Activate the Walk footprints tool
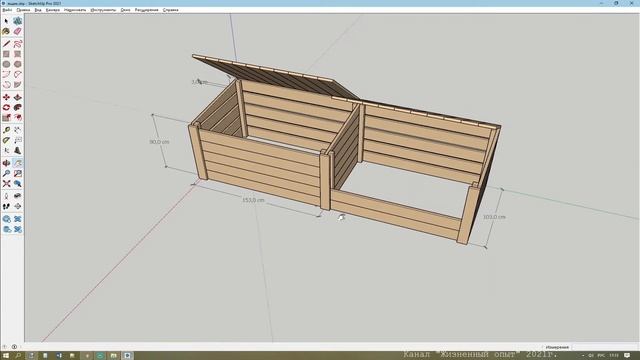Viewport: 640px width, 360px height. [6, 207]
